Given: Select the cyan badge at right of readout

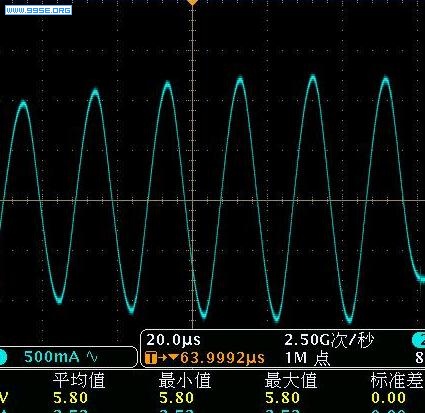Looking at the screenshot, I should (x=419, y=340).
